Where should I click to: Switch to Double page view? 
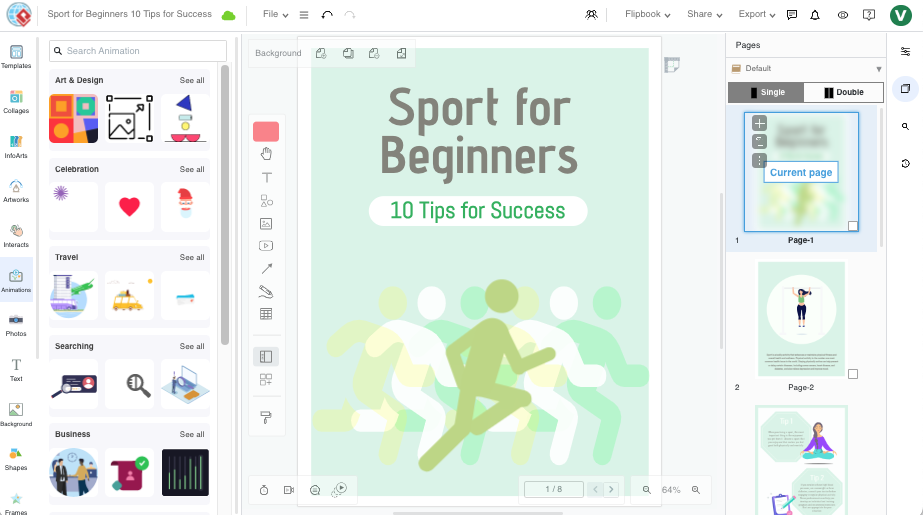click(843, 93)
